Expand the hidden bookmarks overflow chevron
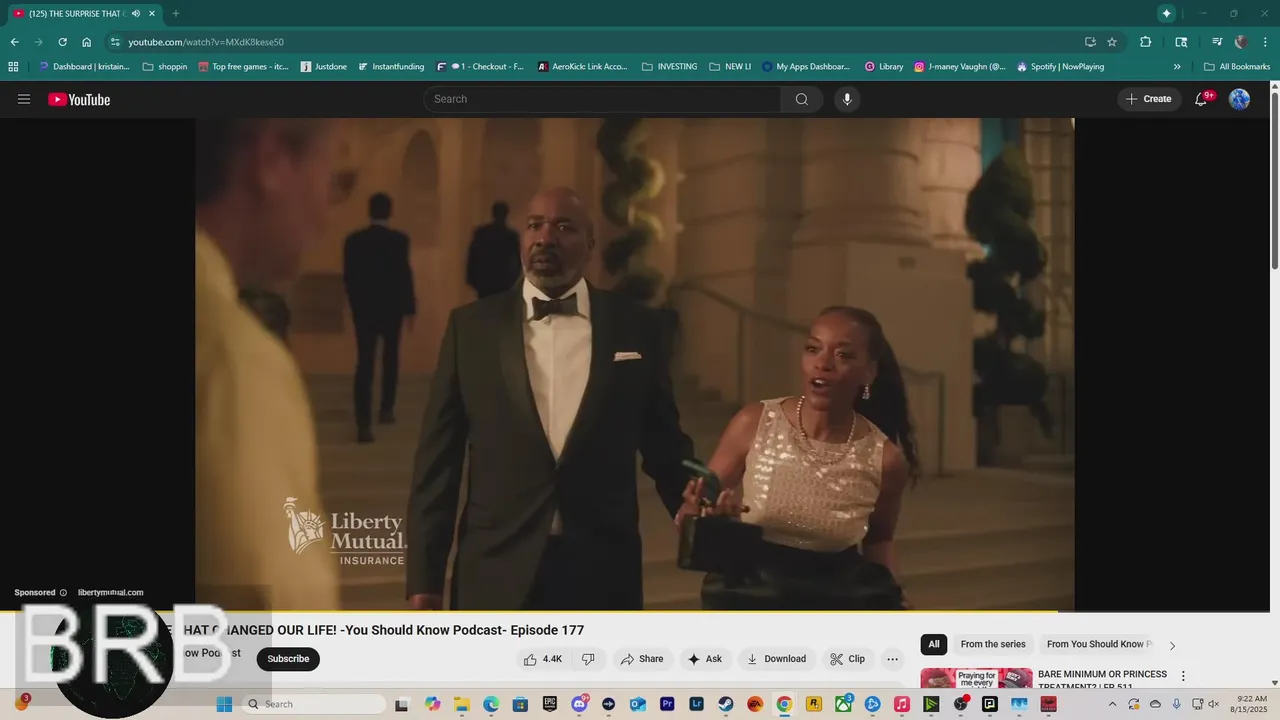 click(x=1177, y=67)
